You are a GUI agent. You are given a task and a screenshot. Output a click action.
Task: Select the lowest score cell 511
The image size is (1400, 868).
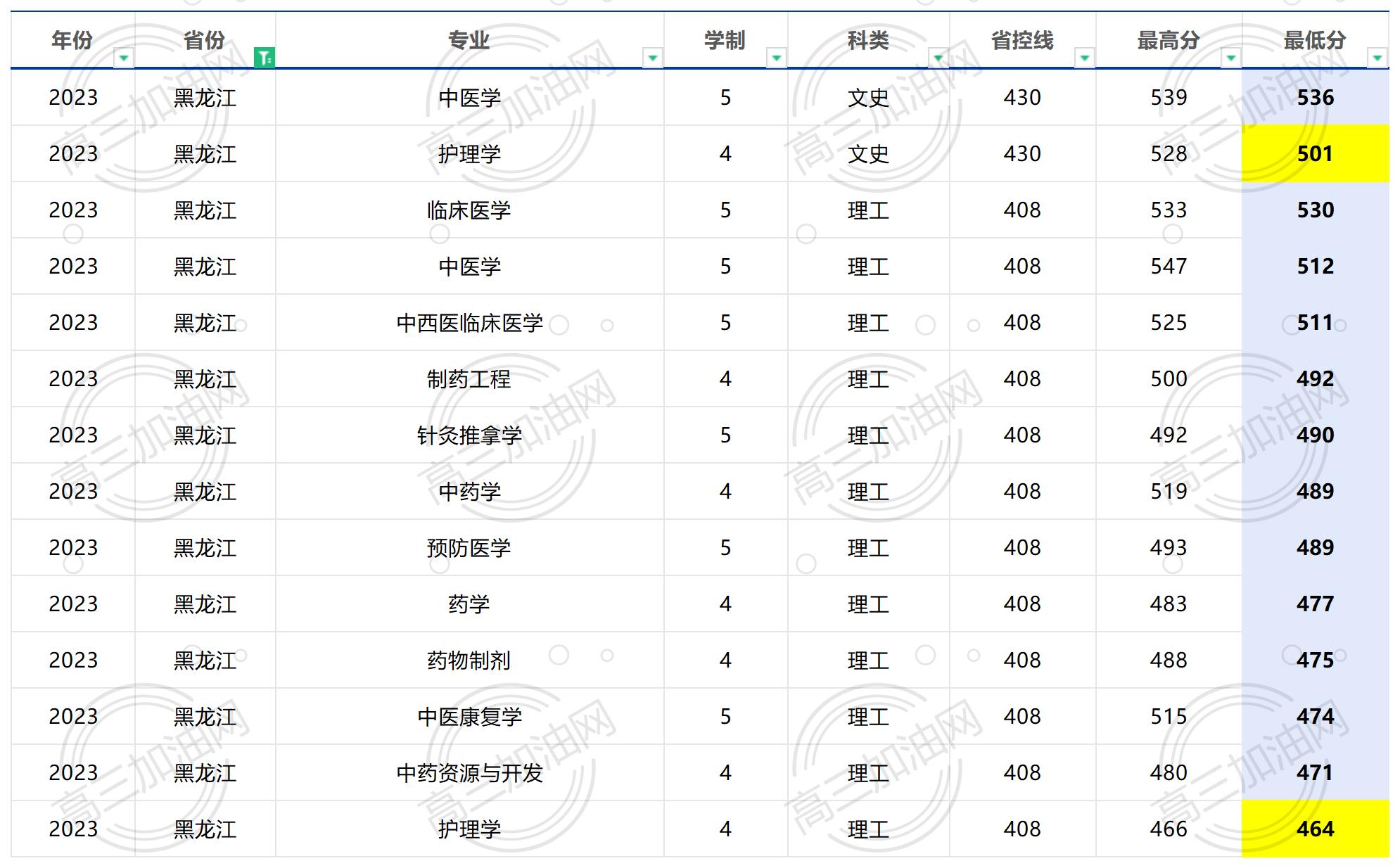(1316, 322)
